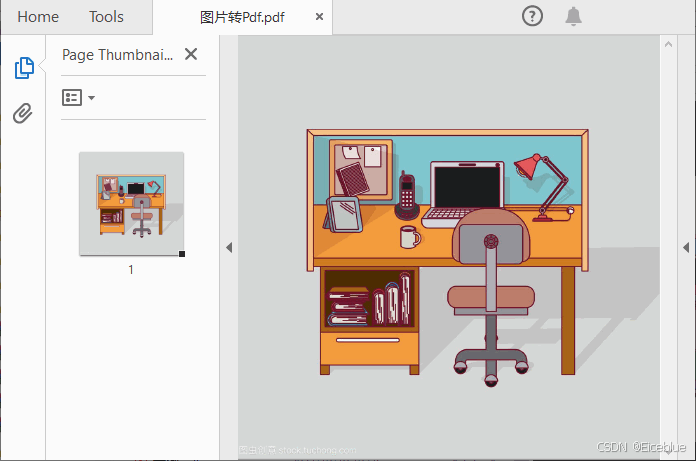The height and width of the screenshot is (461, 696).
Task: Close the 图片转Pdf.pdf document tab
Action: point(319,17)
